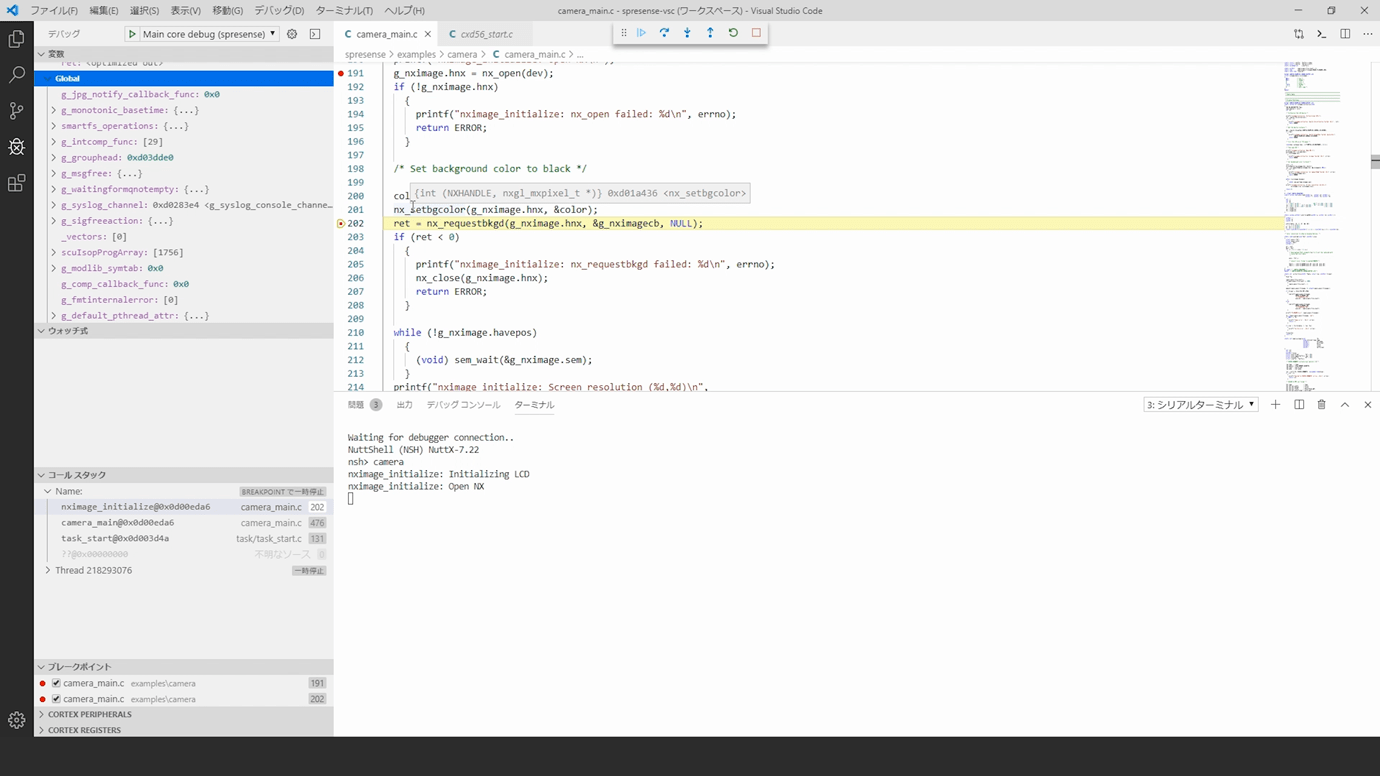Start debugging with green play button
The image size is (1380, 776).
[x=132, y=34]
